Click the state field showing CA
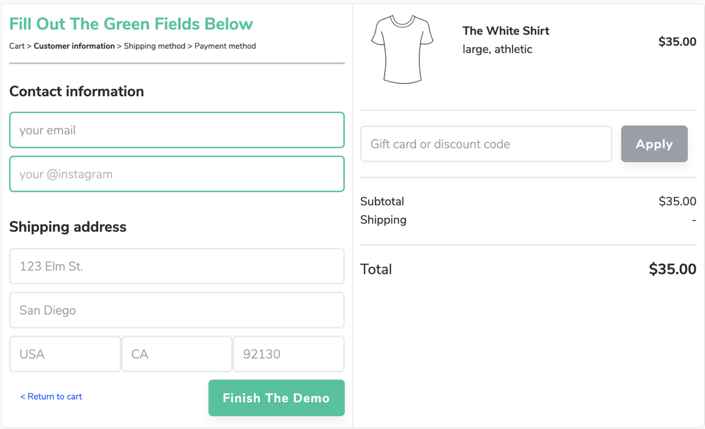705x429 pixels. [x=177, y=354]
